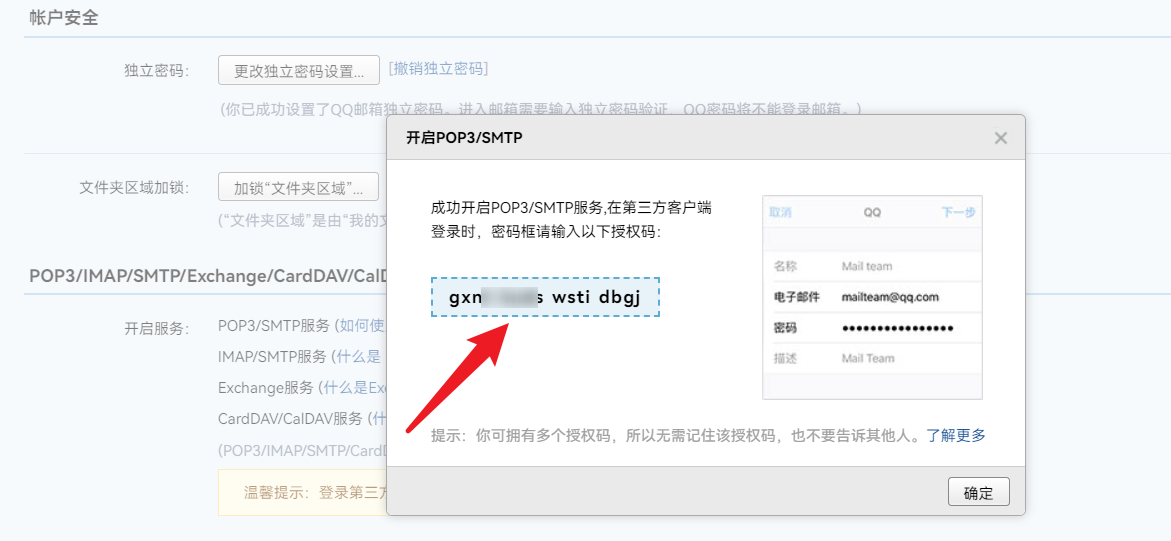This screenshot has width=1171, height=541.
Task: Close the 开启POP3/SMTP dialog with the X
Action: [1001, 138]
